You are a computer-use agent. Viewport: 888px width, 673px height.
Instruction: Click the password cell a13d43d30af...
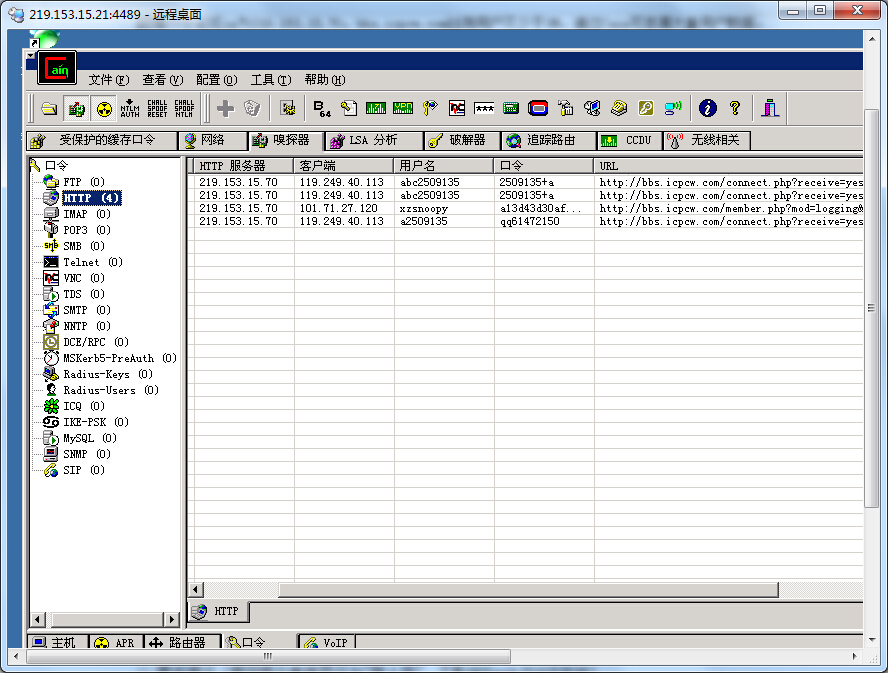(540, 208)
